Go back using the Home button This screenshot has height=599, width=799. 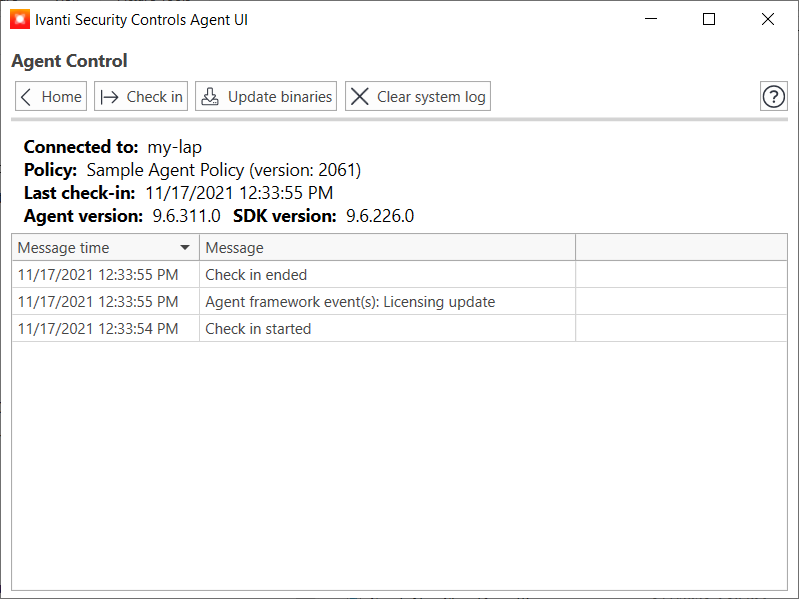(51, 96)
